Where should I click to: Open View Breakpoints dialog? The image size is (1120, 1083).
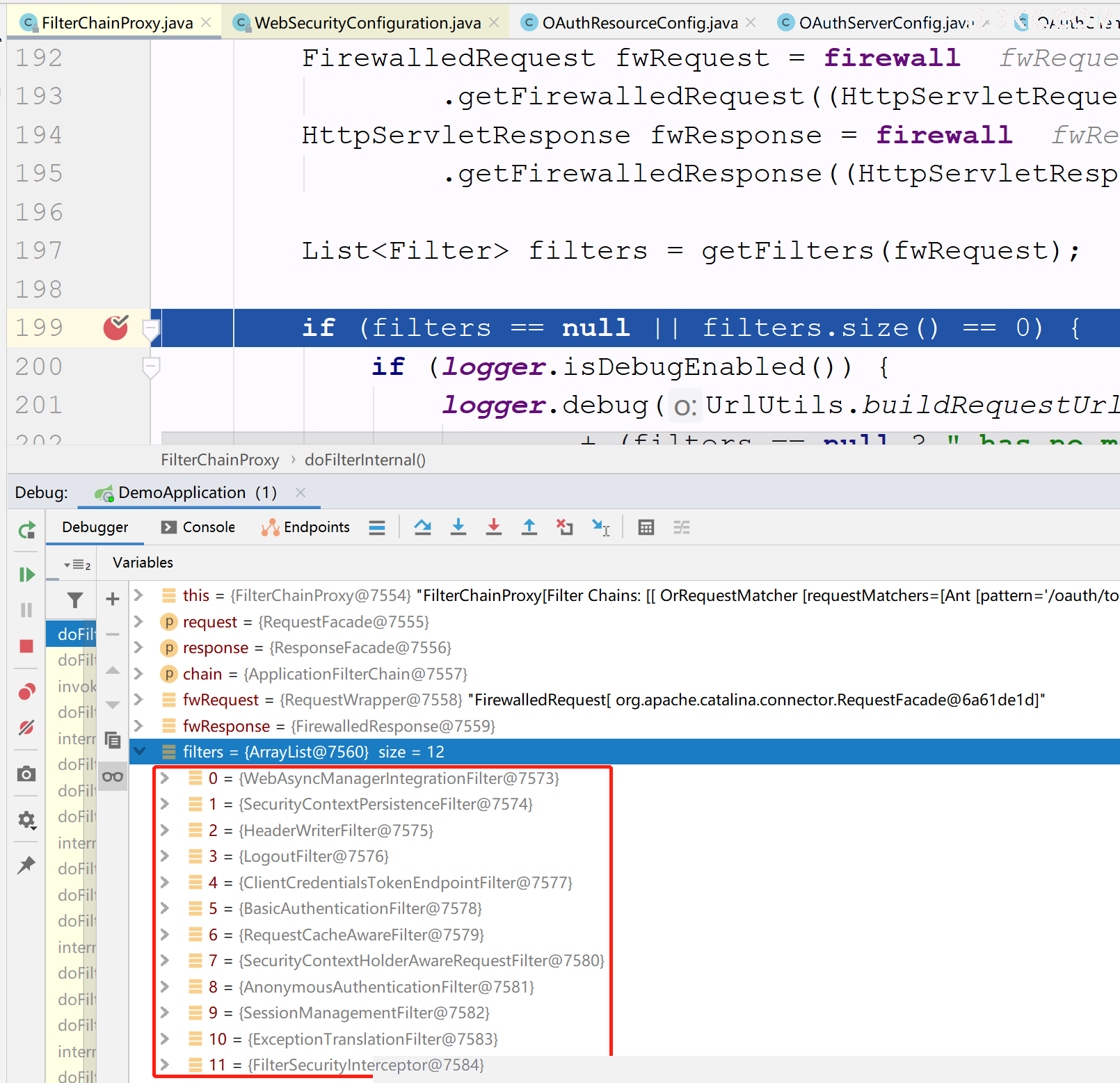pyautogui.click(x=26, y=691)
